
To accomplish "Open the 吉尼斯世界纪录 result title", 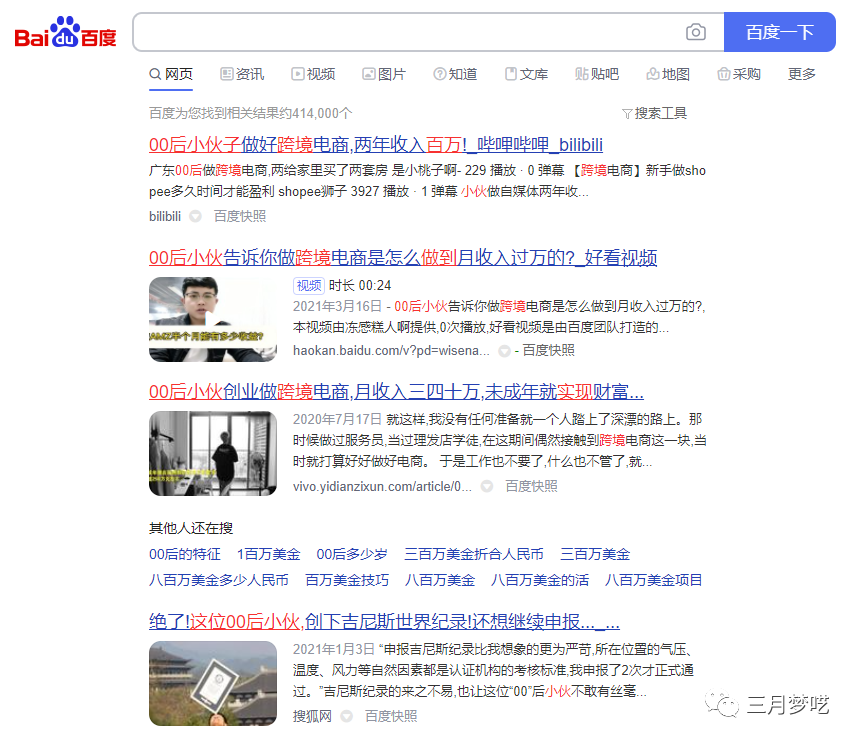I will [x=384, y=622].
